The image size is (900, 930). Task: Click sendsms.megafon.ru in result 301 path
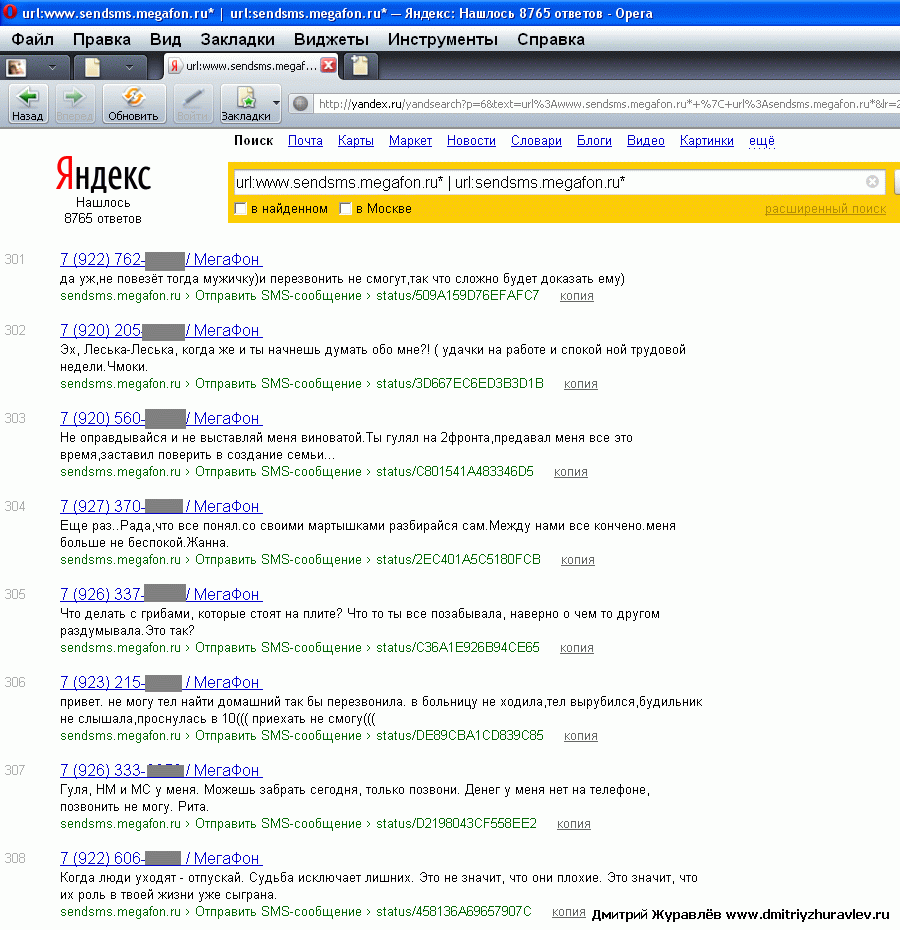pyautogui.click(x=120, y=295)
